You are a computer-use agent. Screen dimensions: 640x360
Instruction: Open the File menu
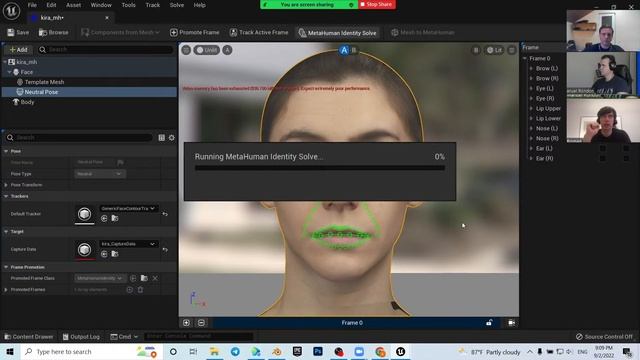[32, 5]
